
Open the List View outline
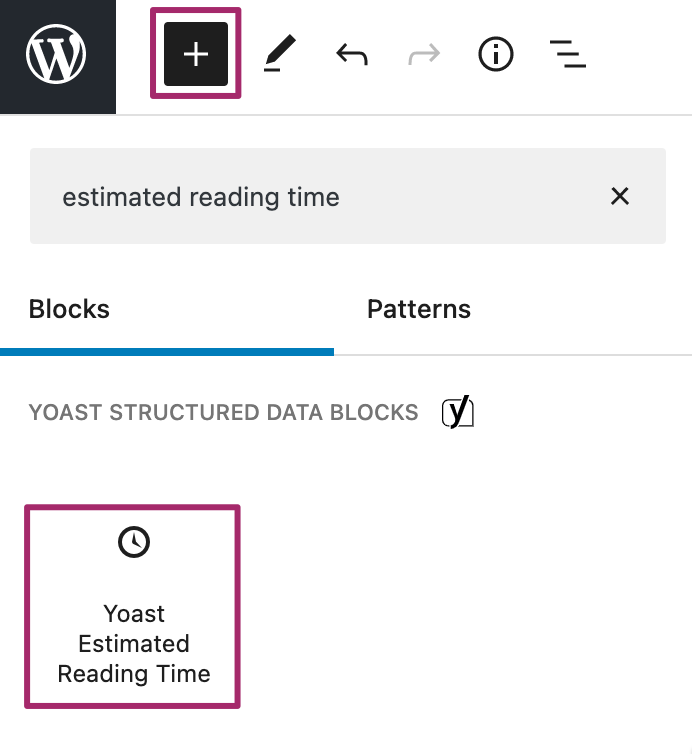[567, 56]
